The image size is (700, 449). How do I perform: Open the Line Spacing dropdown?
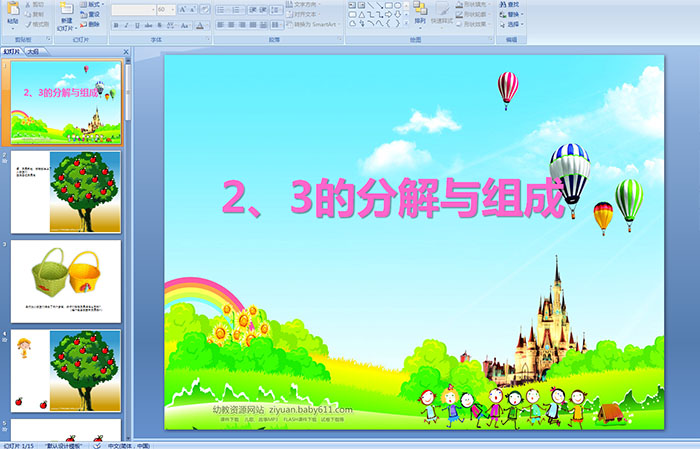click(276, 10)
